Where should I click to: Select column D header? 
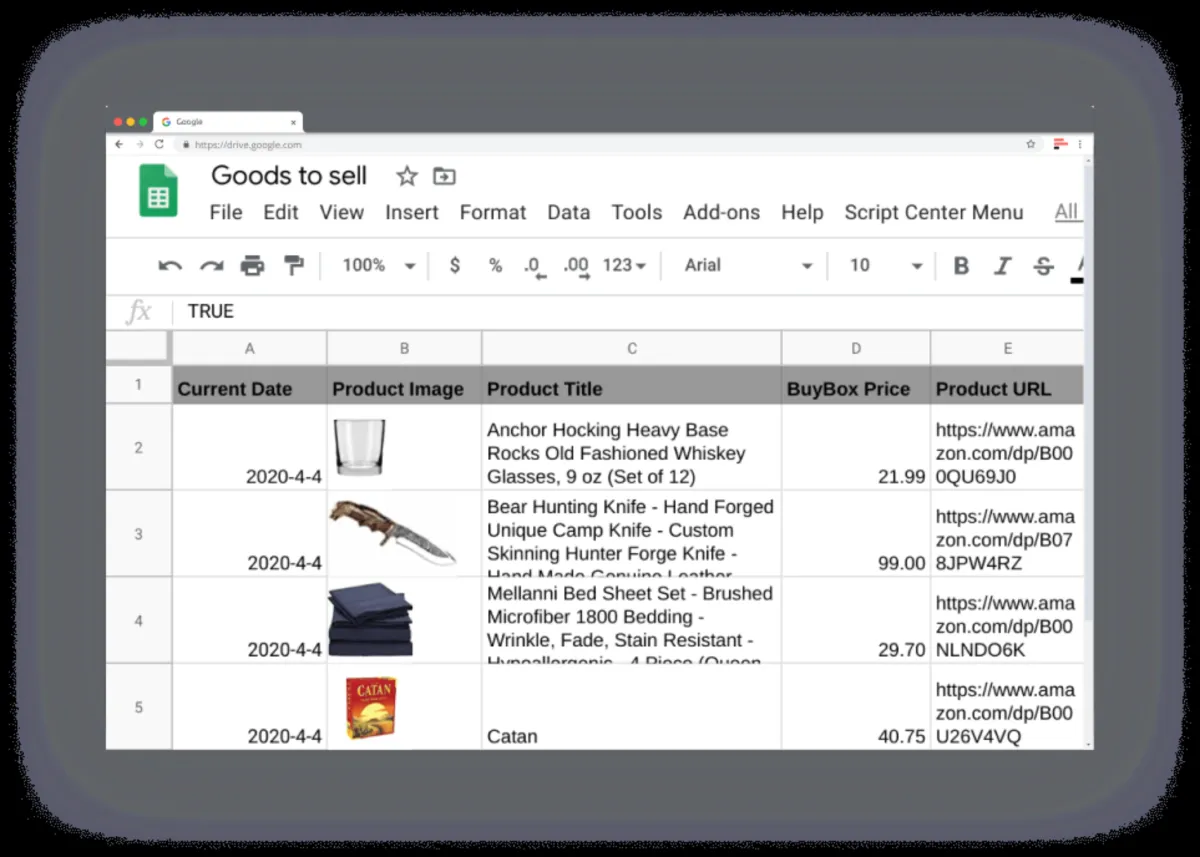pyautogui.click(x=856, y=348)
